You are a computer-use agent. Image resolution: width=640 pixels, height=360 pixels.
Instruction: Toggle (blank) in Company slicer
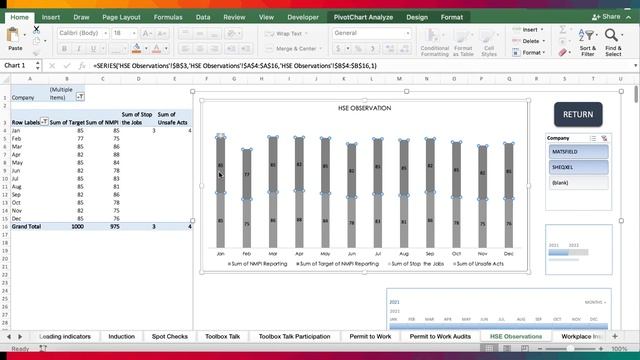[578, 182]
